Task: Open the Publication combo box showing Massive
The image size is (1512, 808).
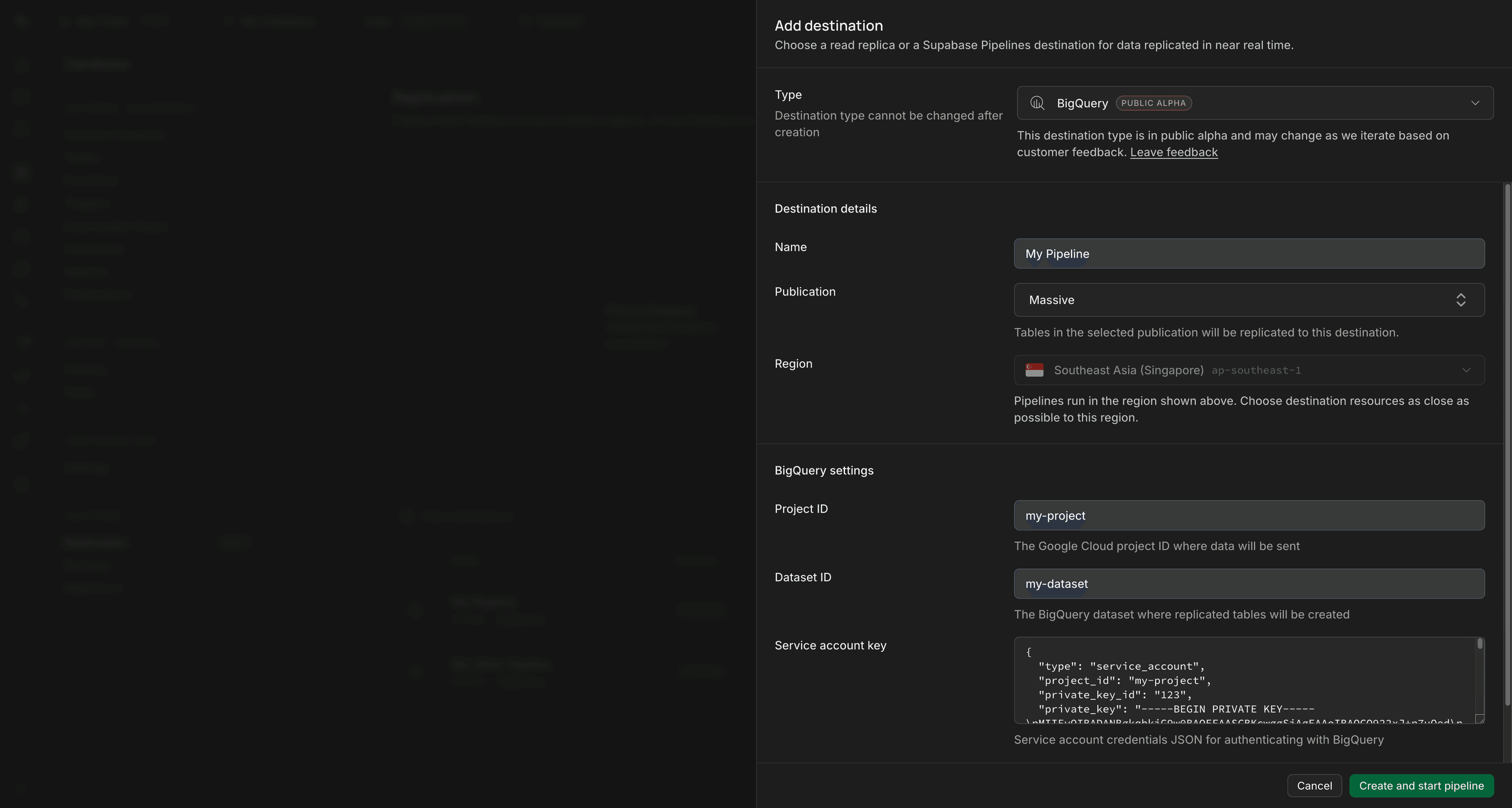Action: tap(1249, 300)
